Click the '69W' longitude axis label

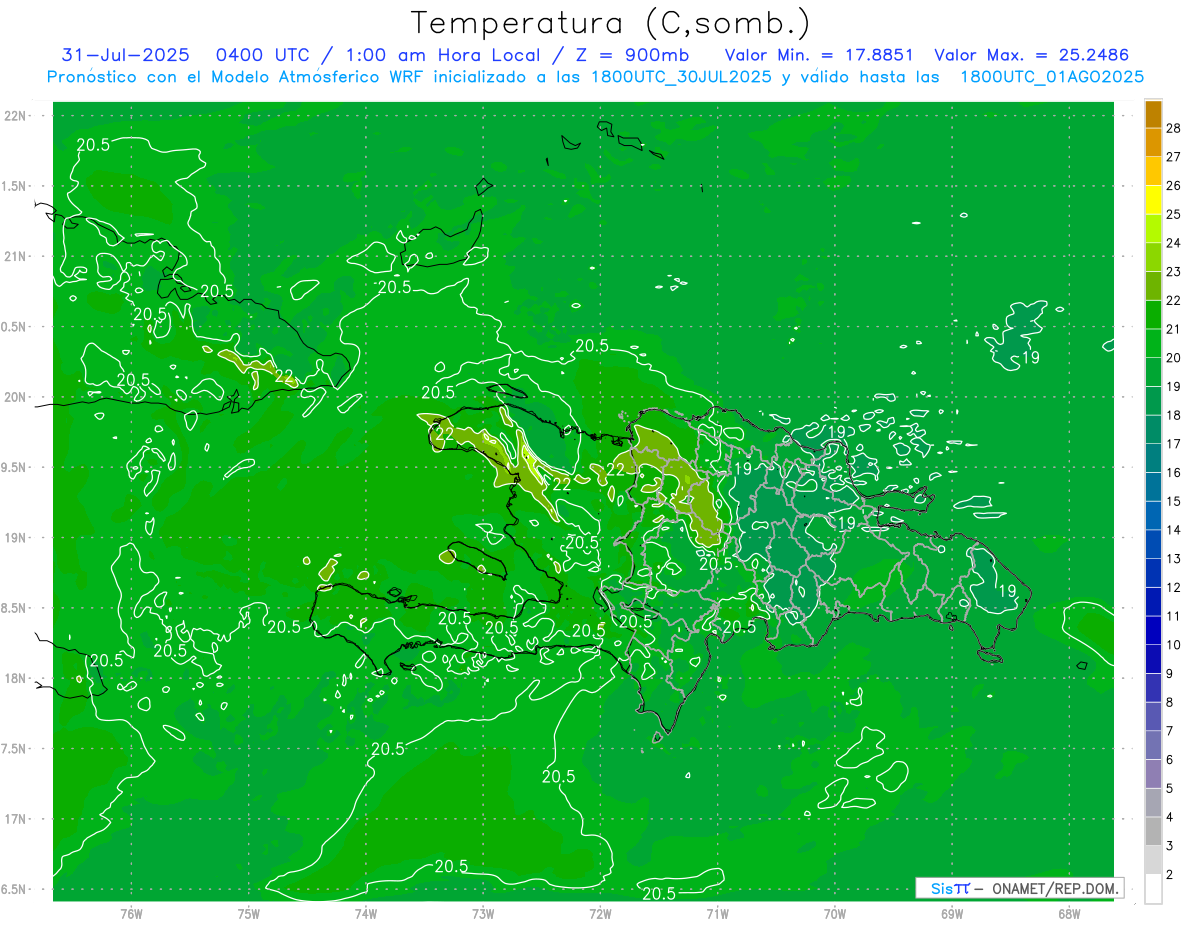click(952, 914)
